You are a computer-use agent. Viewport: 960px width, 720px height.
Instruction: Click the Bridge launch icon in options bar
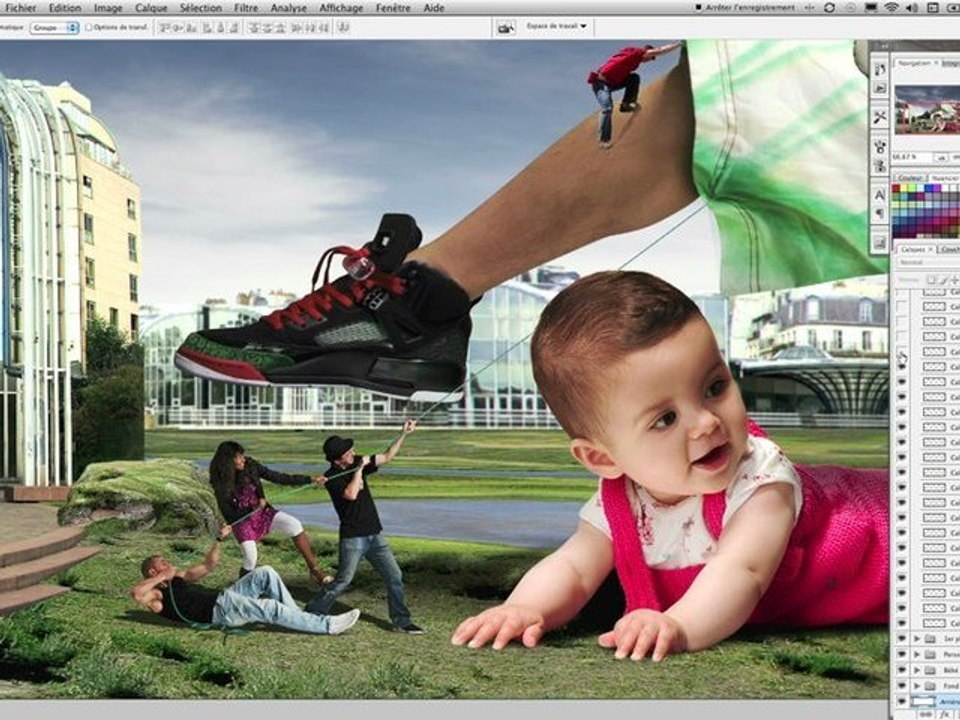(x=507, y=28)
